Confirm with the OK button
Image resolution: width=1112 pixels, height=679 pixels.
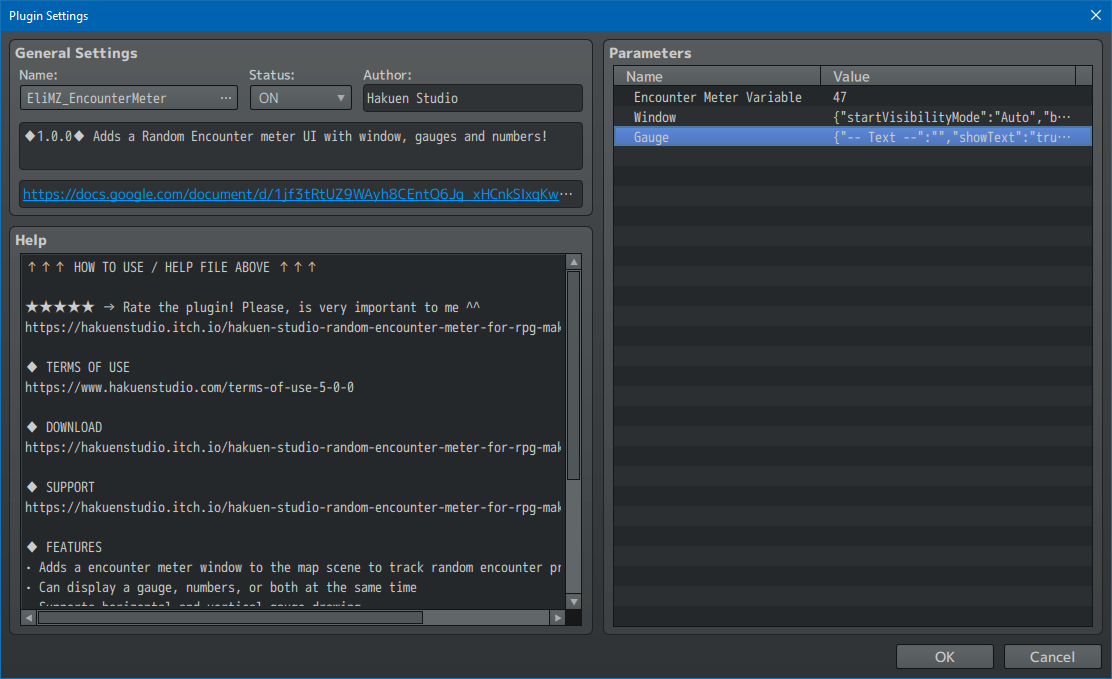coord(945,657)
